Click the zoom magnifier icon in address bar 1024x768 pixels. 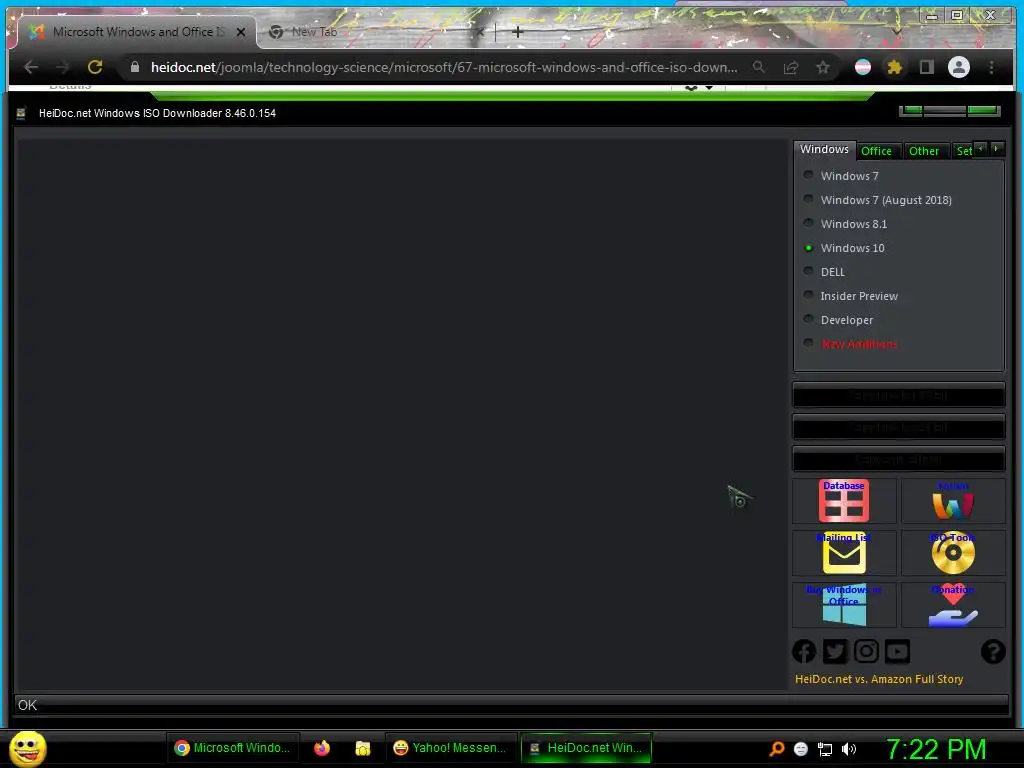pos(758,67)
